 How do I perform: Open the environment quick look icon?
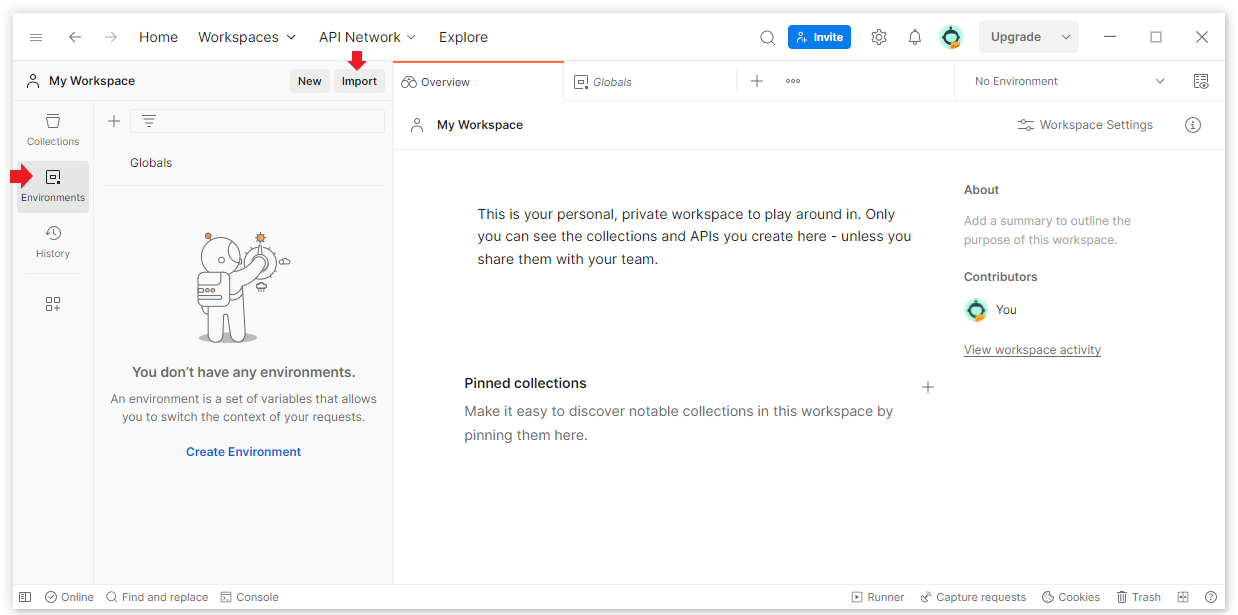[1201, 81]
